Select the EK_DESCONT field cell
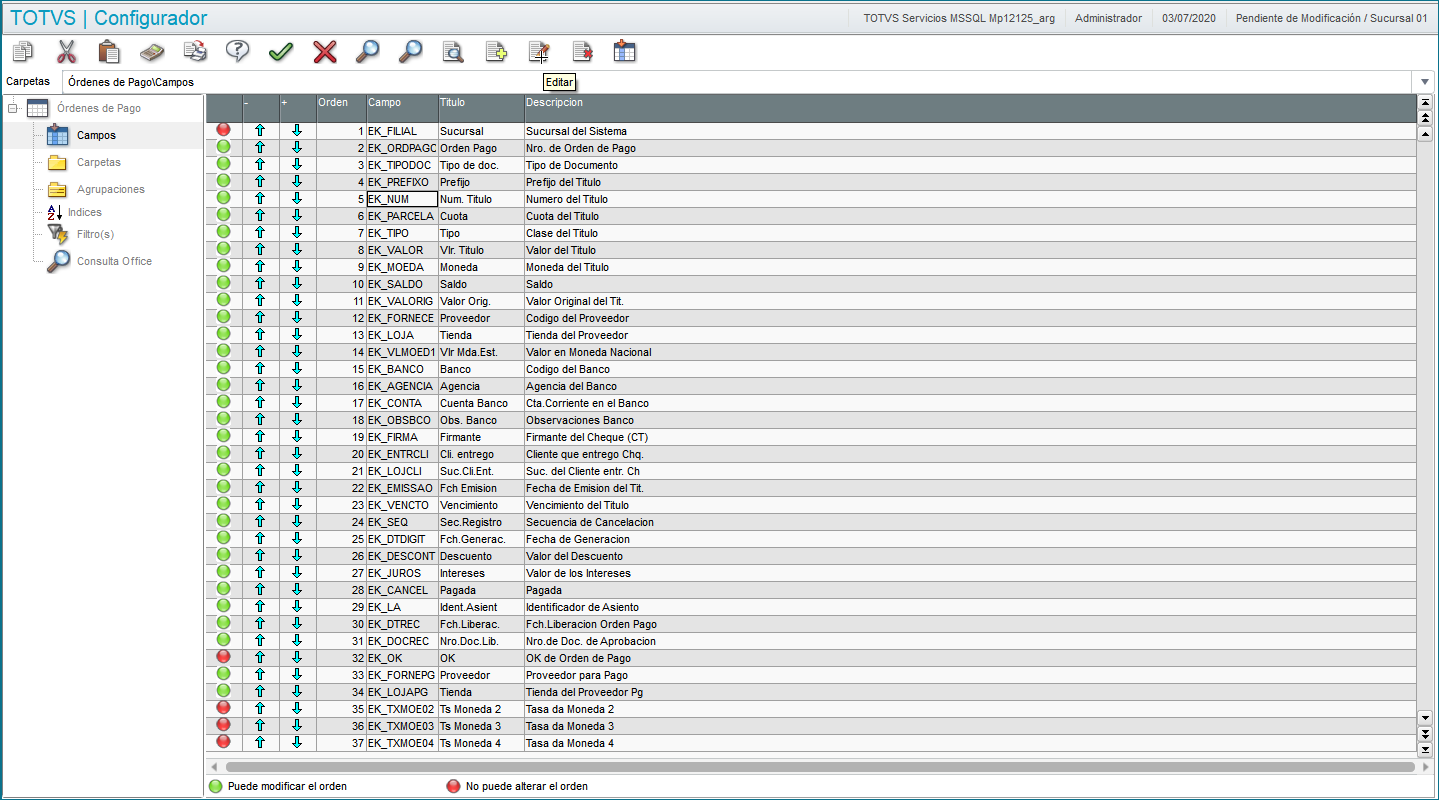 402,556
